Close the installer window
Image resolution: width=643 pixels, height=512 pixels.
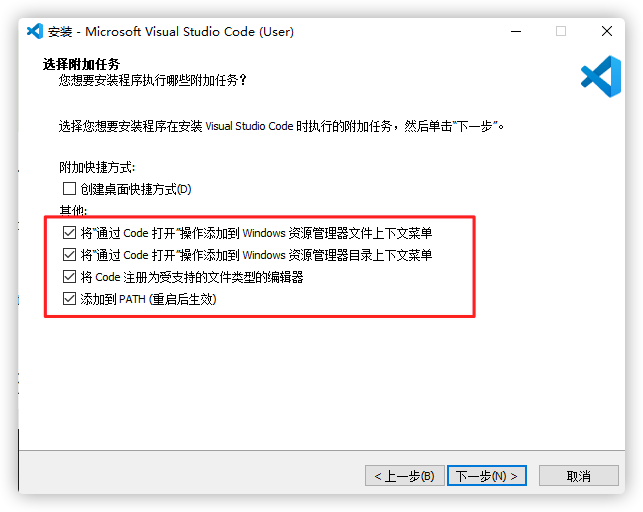pos(607,31)
